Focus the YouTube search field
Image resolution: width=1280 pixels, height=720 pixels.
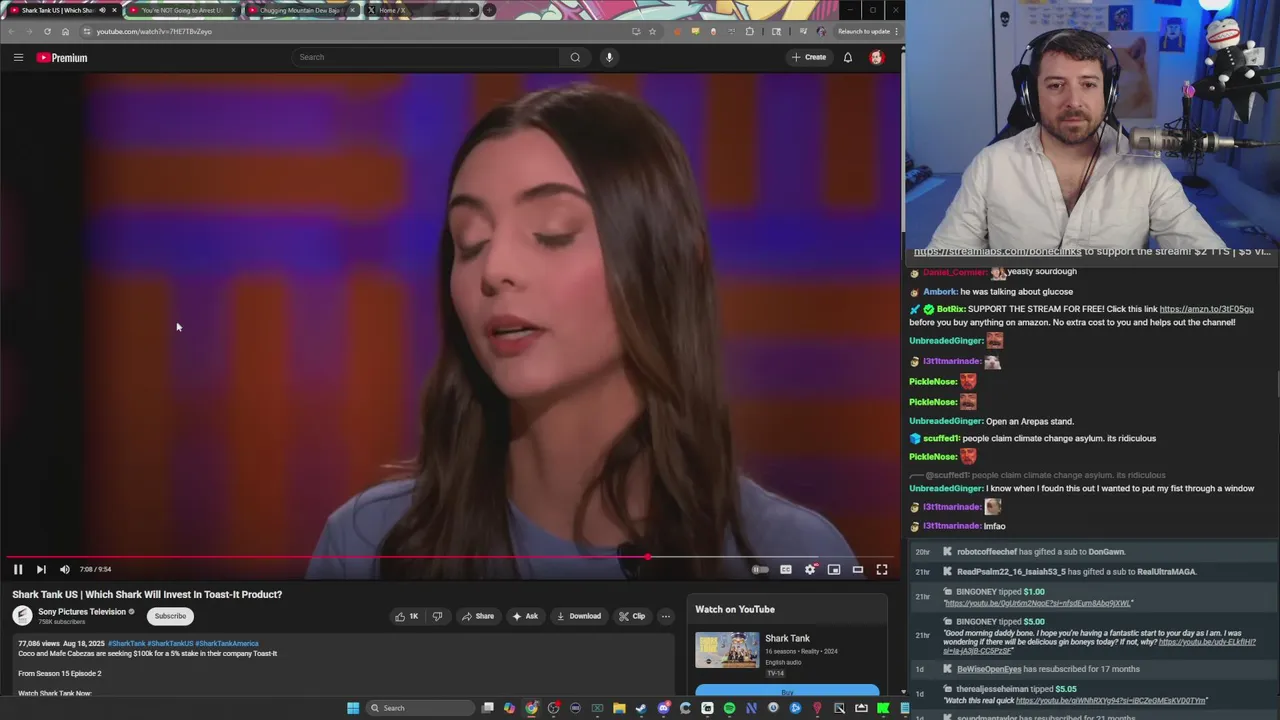(x=425, y=57)
